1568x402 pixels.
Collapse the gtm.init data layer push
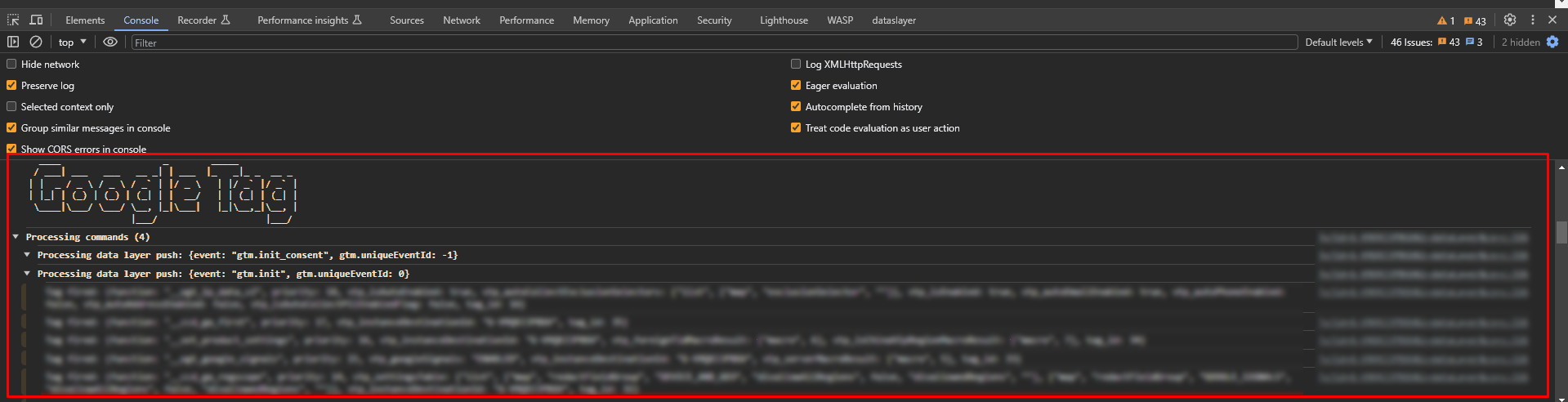click(27, 274)
